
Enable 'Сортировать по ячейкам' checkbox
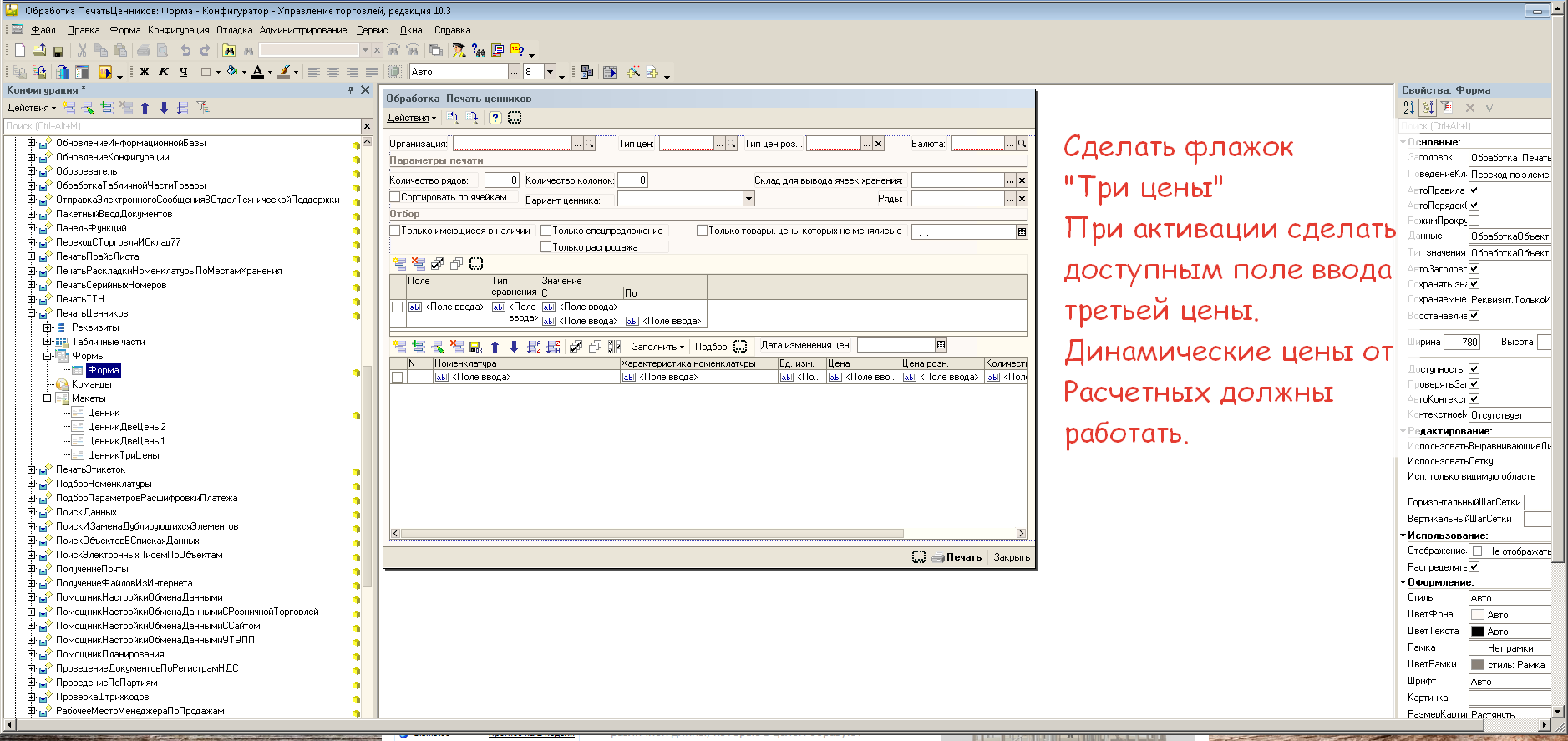pyautogui.click(x=395, y=197)
